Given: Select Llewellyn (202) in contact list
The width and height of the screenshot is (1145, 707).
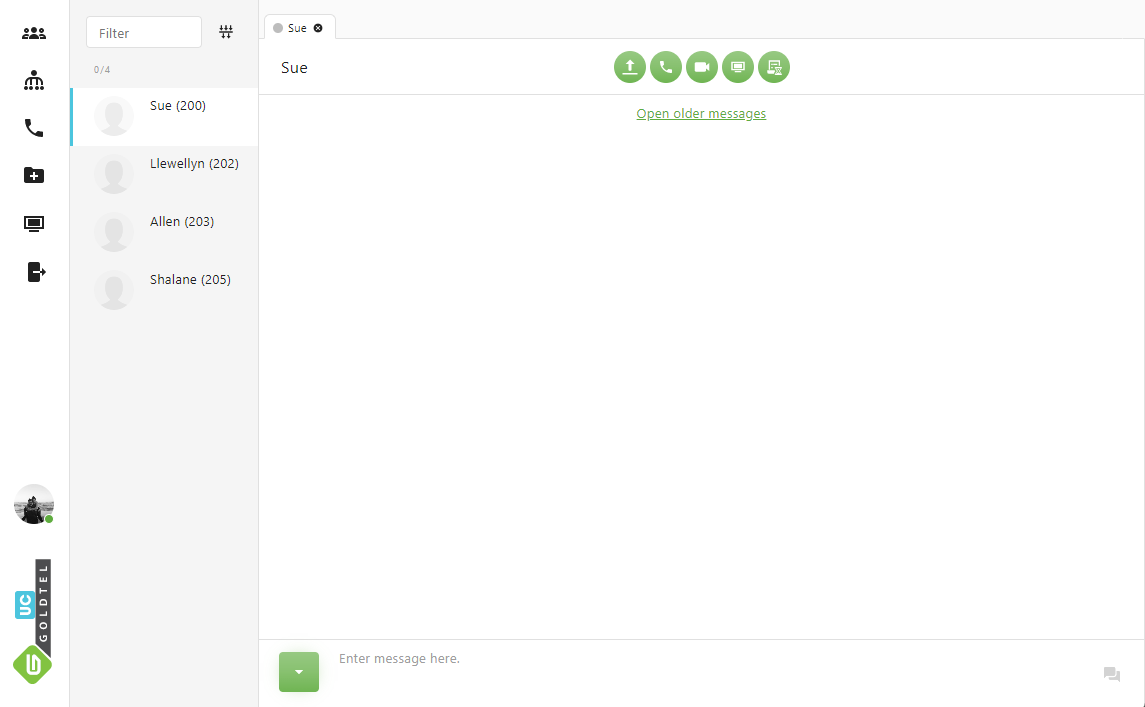Looking at the screenshot, I should point(194,164).
